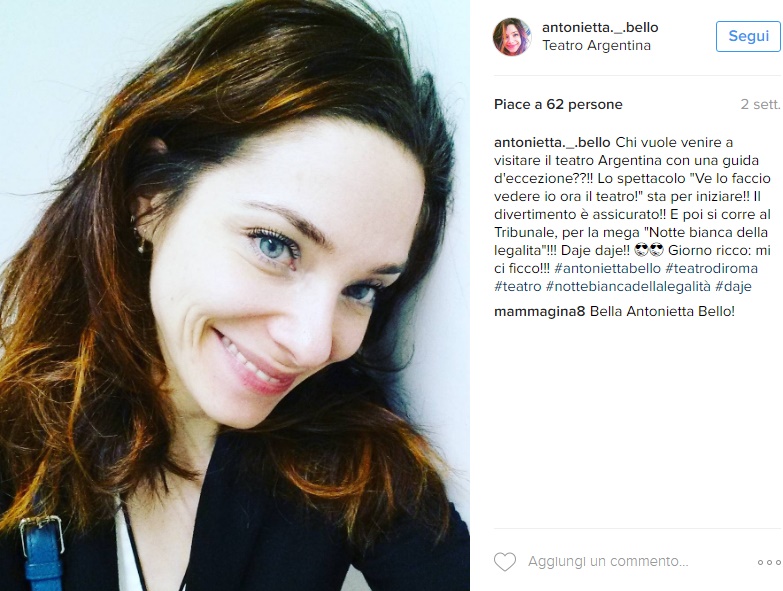783x591 pixels.
Task: Click the profile avatar thumbnail
Action: [512, 36]
